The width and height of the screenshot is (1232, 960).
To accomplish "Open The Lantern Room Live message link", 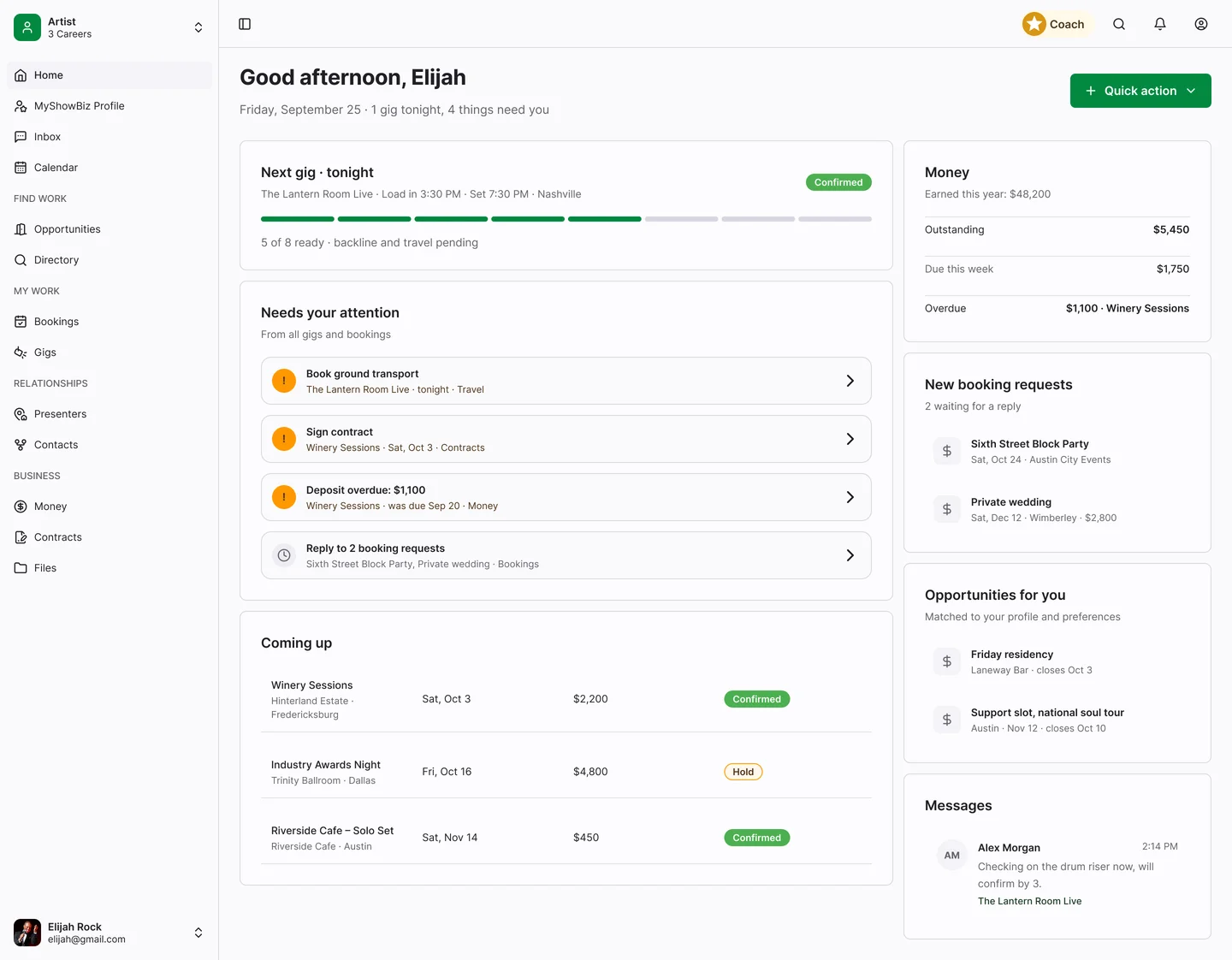I will pos(1029,901).
